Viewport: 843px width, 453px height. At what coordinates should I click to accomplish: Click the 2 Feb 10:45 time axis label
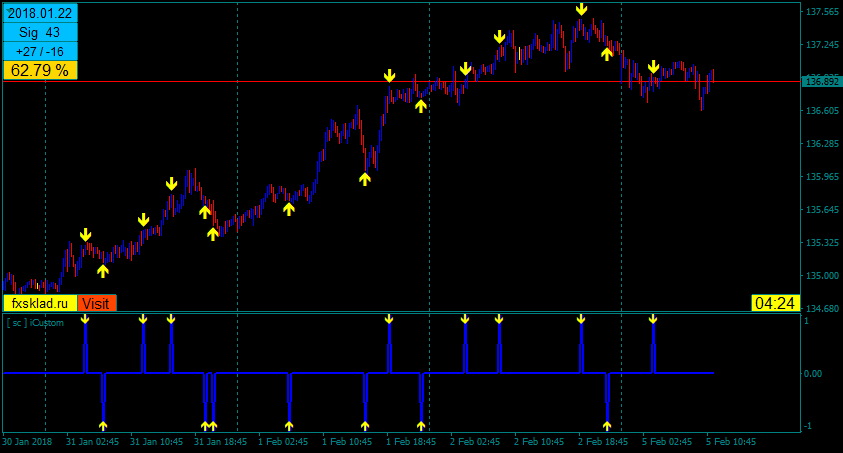tap(539, 442)
